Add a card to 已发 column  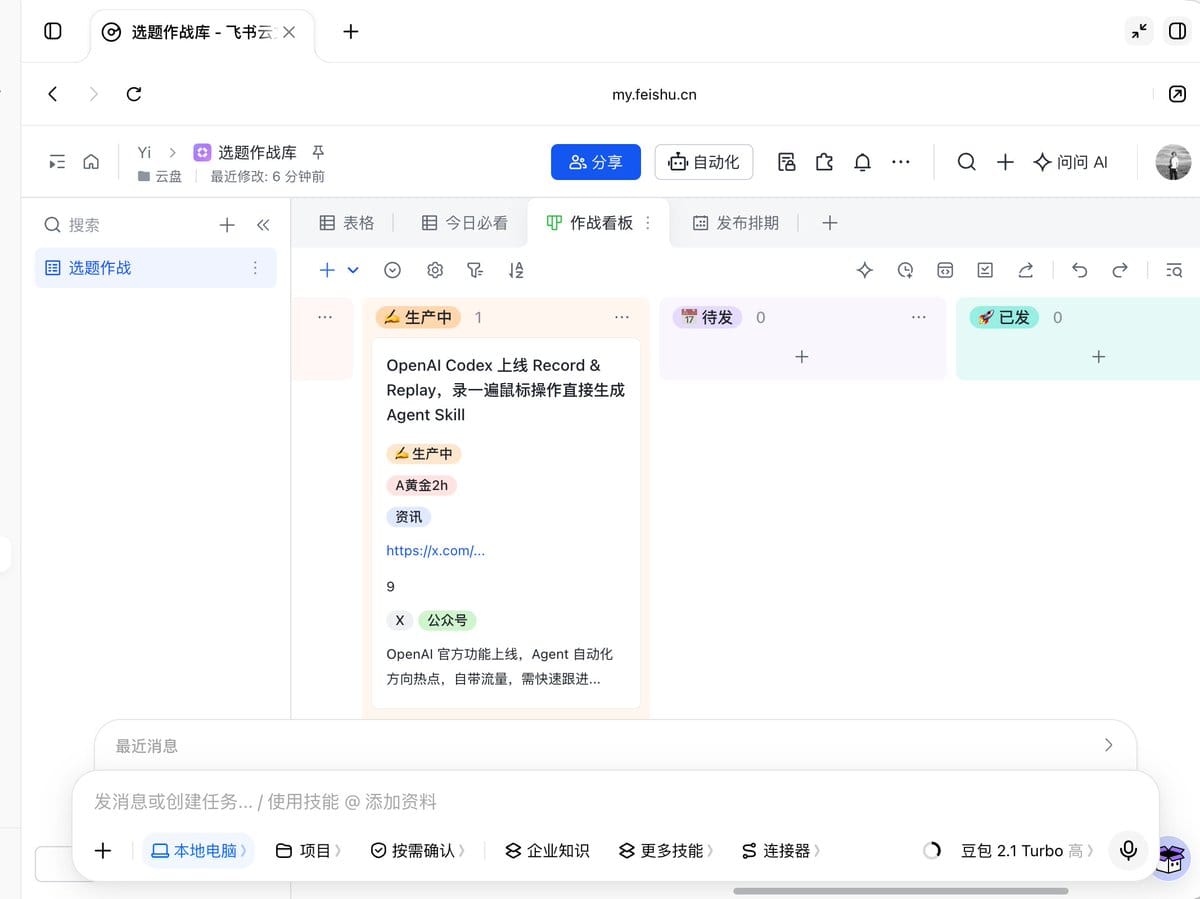point(1098,357)
